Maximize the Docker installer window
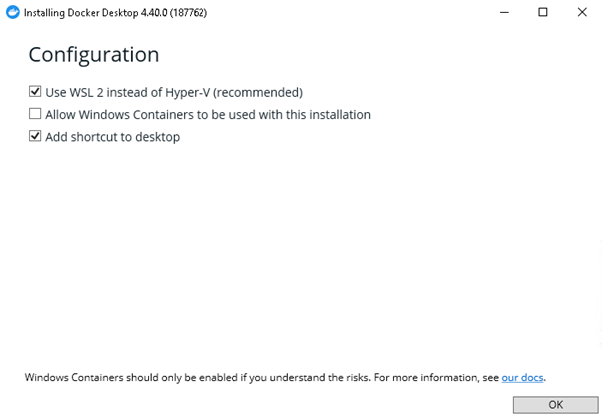 click(x=542, y=12)
